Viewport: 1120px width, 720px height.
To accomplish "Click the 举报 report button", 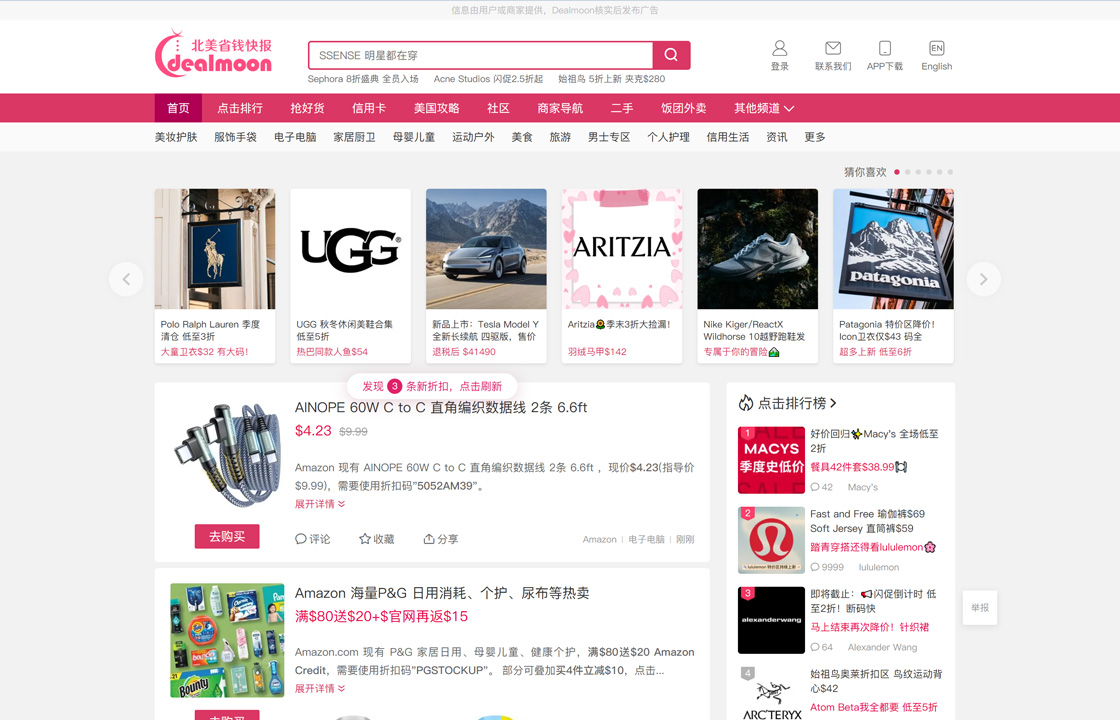I will tap(980, 608).
